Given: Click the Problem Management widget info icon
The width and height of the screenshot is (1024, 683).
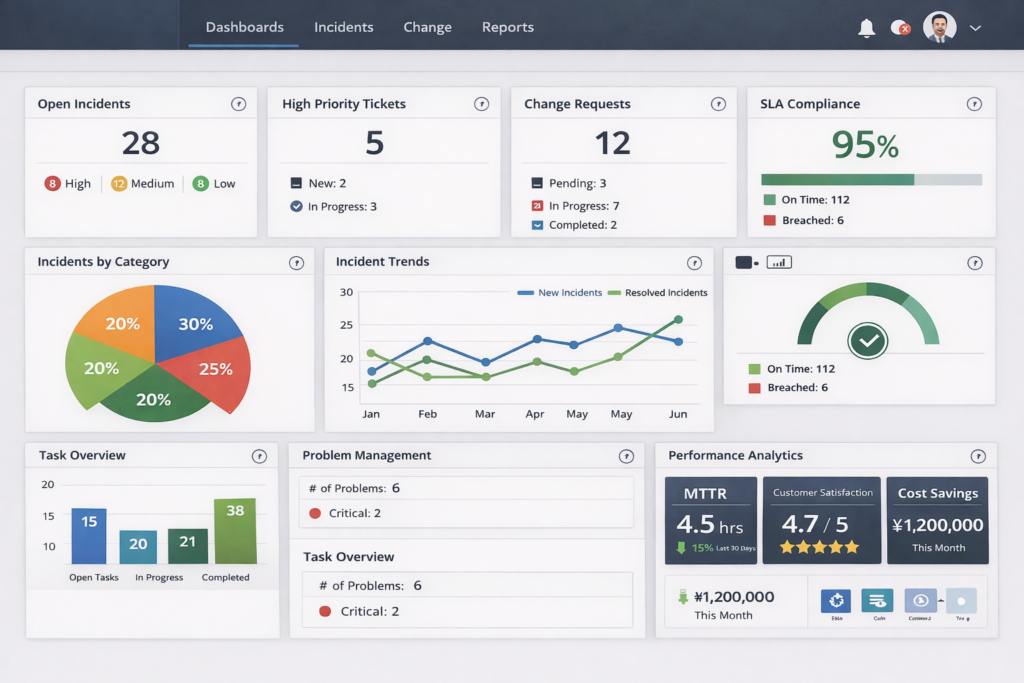Looking at the screenshot, I should 626,457.
